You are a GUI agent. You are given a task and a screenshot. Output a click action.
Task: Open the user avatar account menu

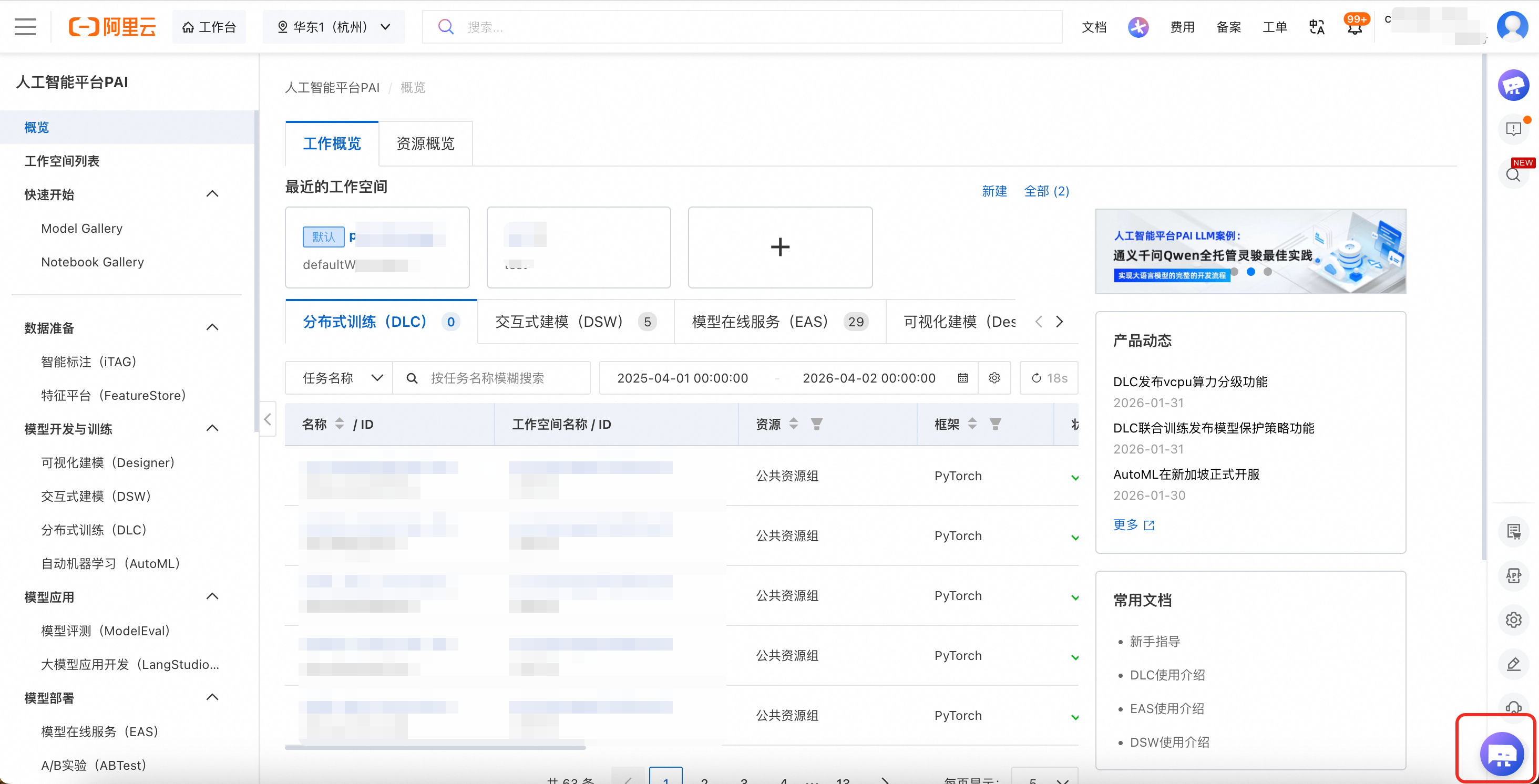click(x=1512, y=26)
